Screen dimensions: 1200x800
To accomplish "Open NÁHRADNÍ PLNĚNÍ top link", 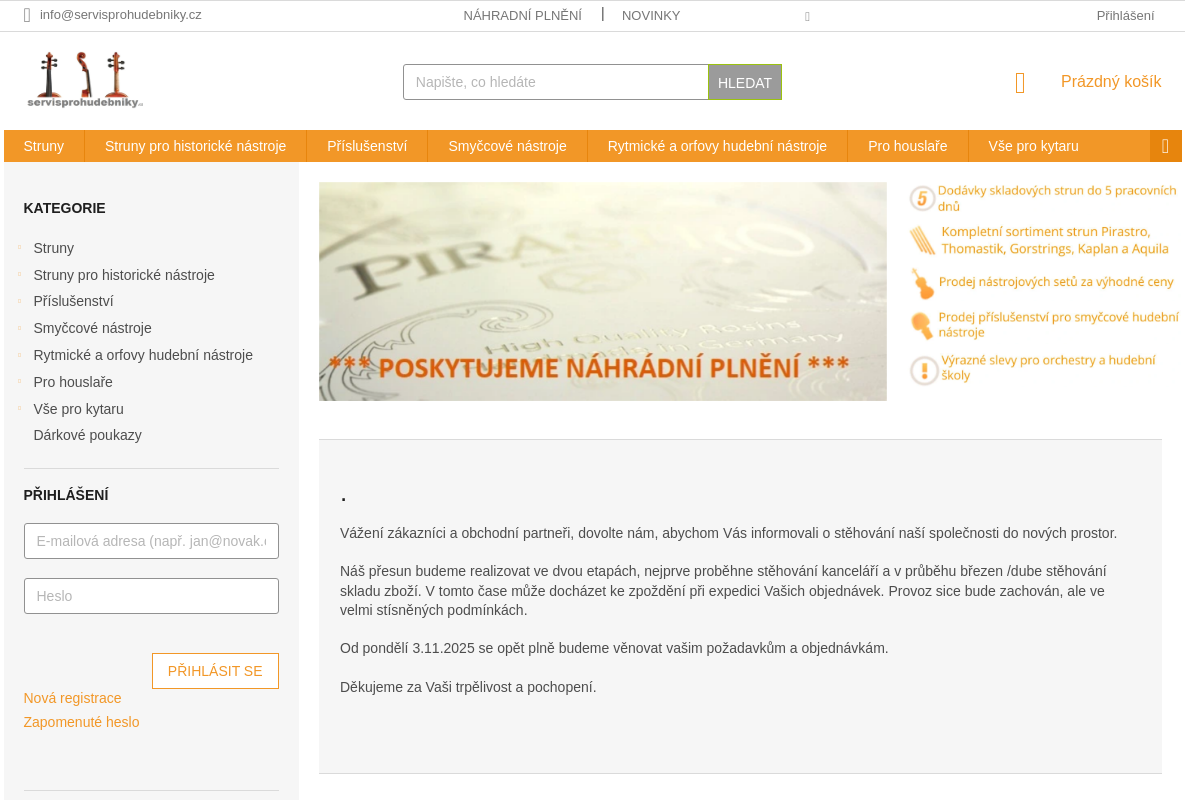I will [522, 16].
